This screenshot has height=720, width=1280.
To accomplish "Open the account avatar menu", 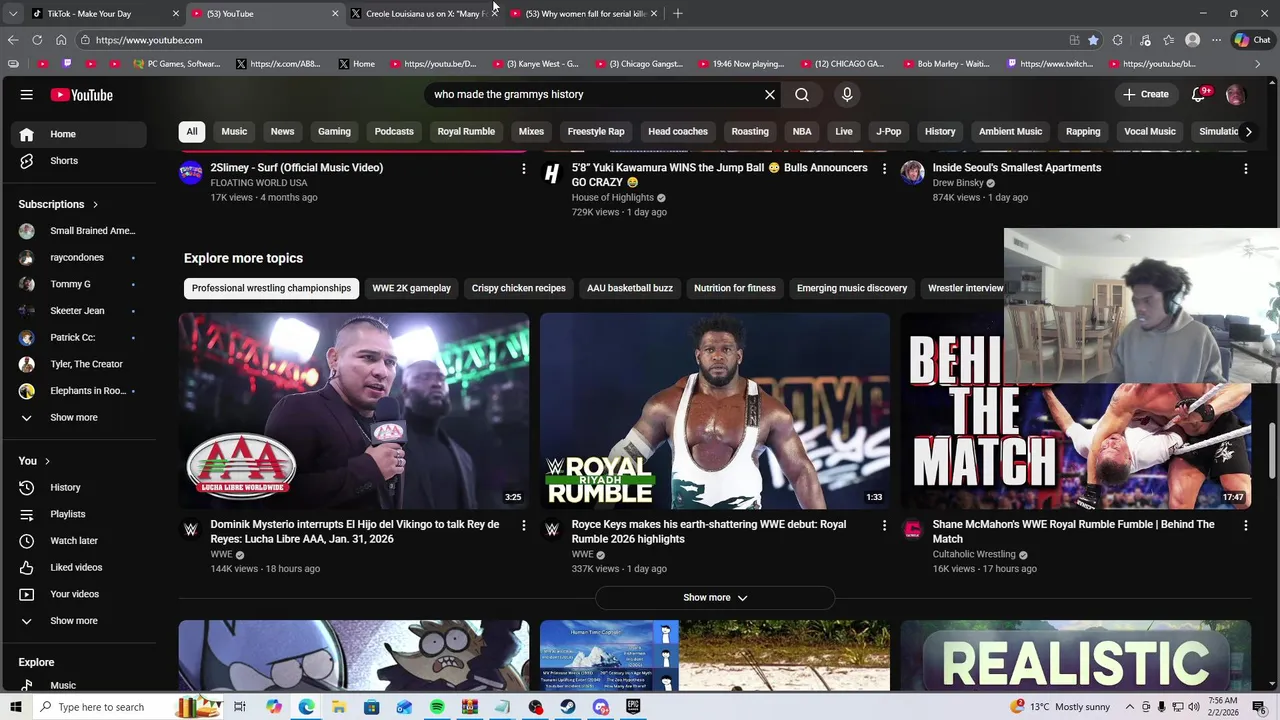I will point(1235,94).
